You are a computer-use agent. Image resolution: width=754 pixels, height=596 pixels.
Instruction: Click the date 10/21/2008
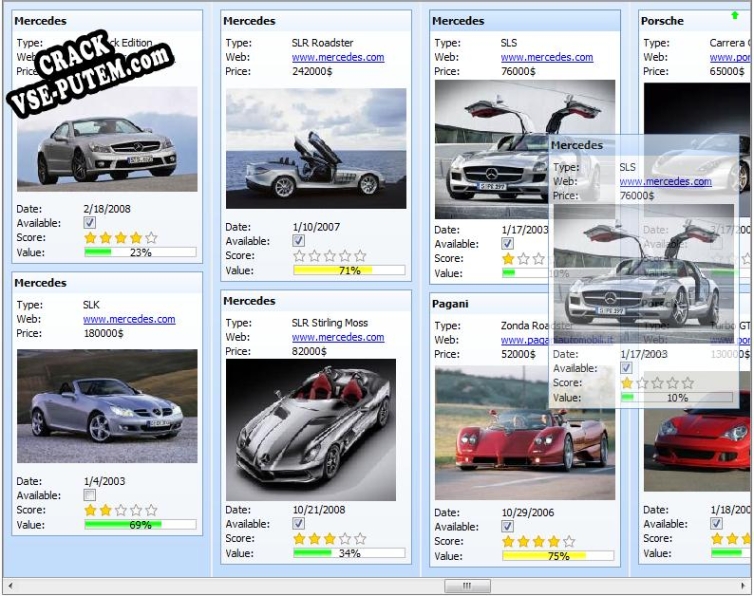click(319, 509)
